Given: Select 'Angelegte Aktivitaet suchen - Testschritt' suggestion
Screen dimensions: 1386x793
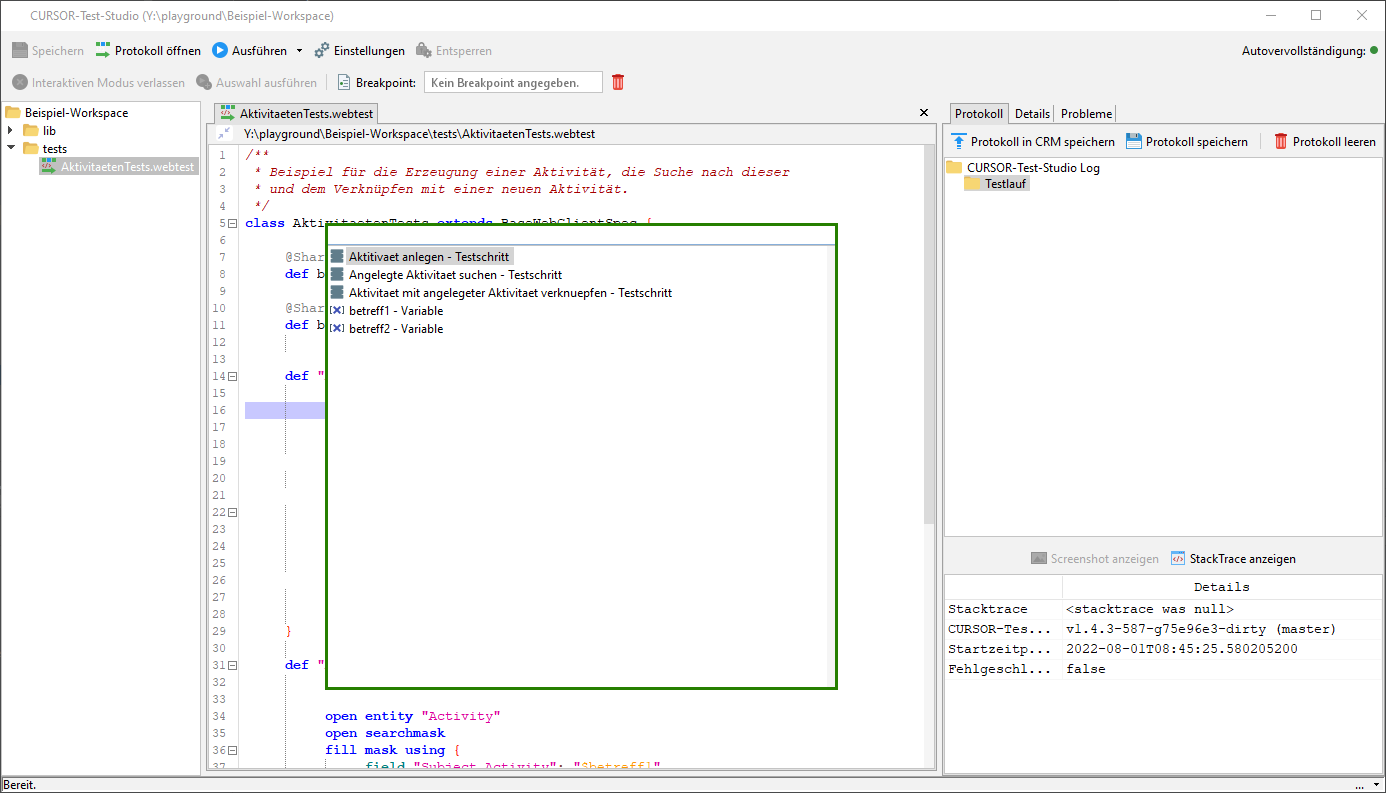Looking at the screenshot, I should [x=455, y=275].
